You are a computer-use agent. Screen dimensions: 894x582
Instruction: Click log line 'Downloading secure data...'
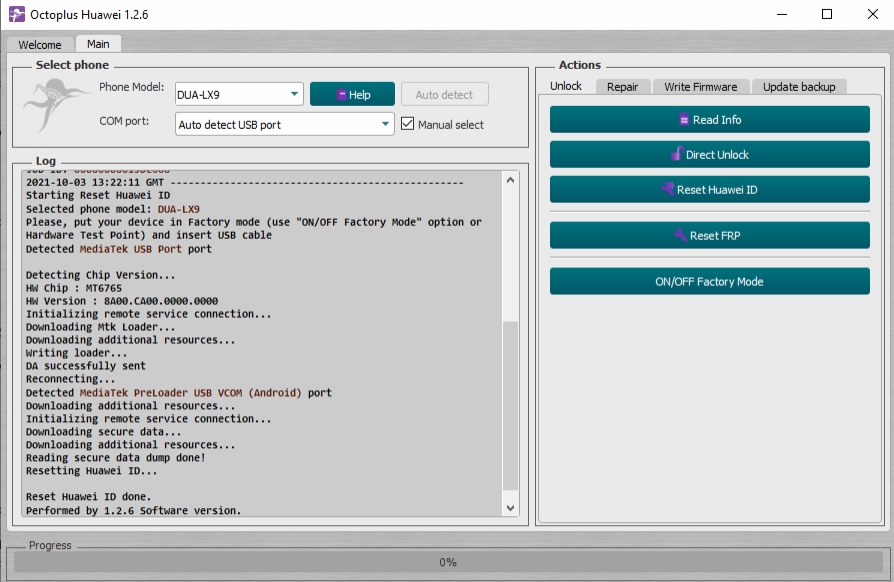103,432
